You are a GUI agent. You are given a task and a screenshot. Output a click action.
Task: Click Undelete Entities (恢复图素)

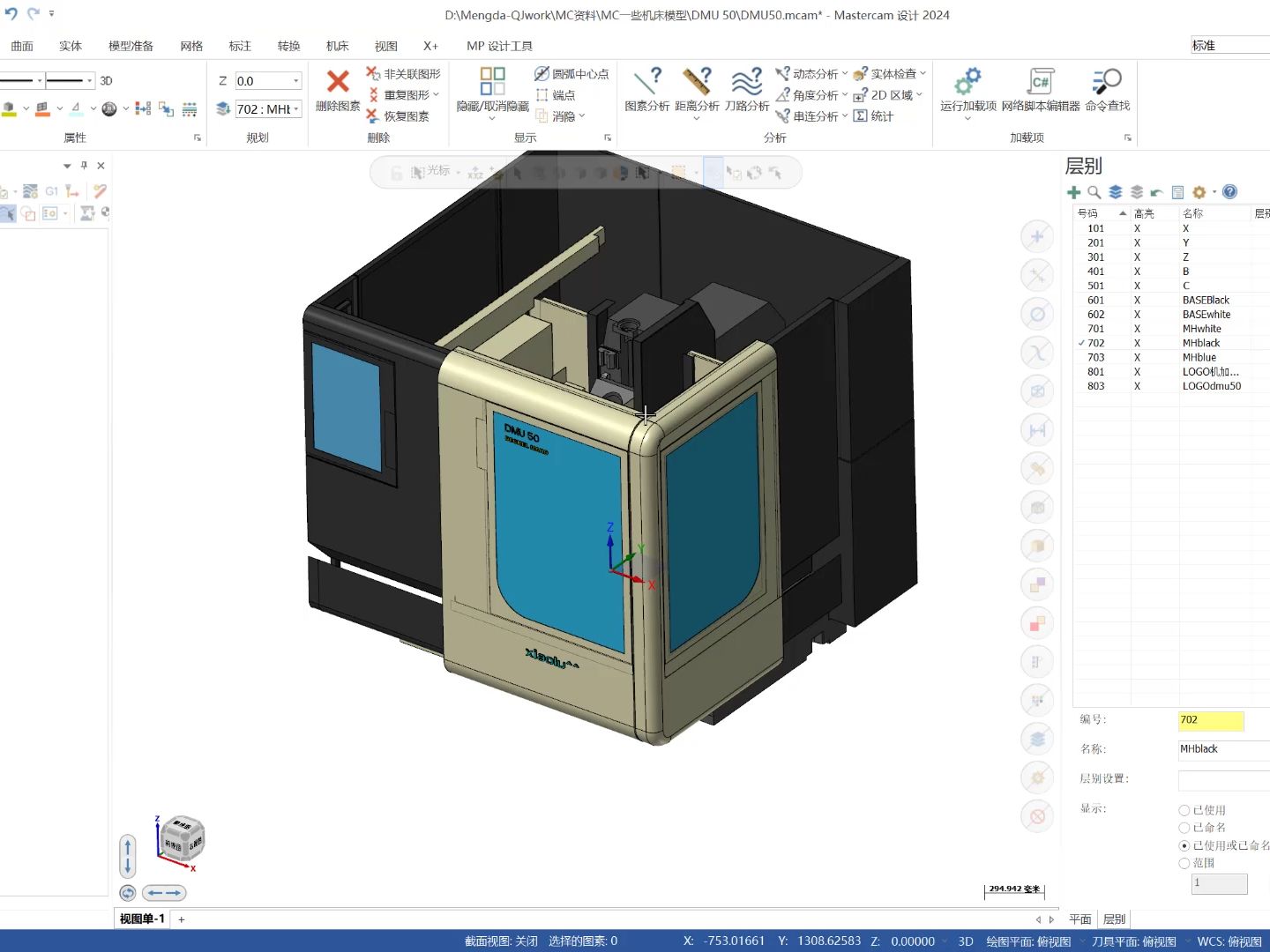398,116
